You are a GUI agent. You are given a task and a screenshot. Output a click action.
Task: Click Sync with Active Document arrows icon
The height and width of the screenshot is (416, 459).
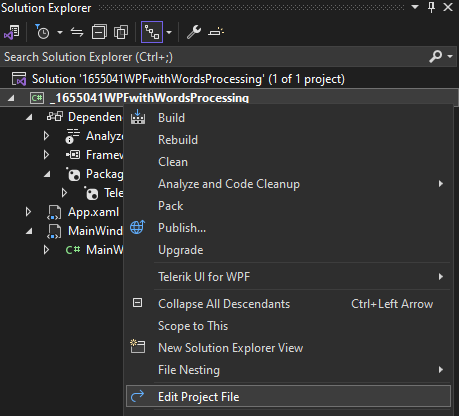coord(77,32)
